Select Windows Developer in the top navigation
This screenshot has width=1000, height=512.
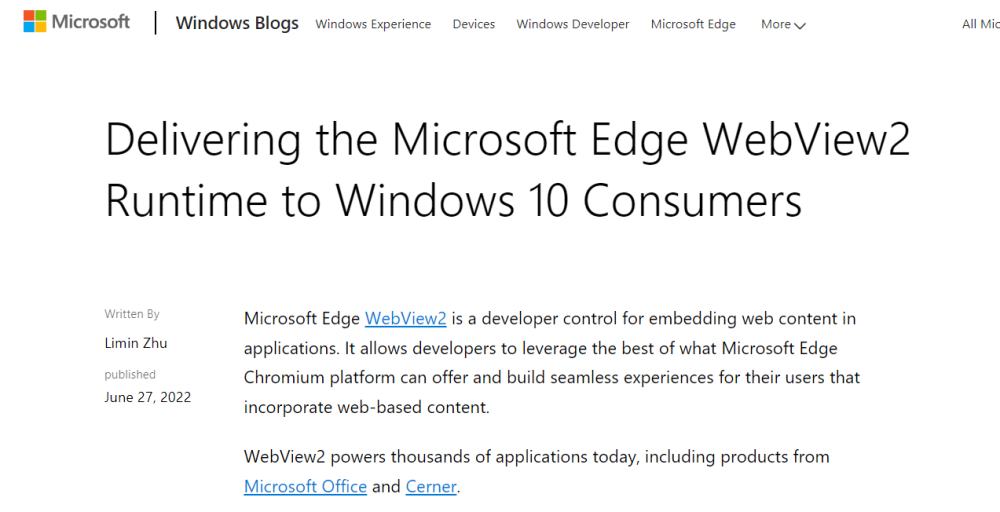click(573, 24)
